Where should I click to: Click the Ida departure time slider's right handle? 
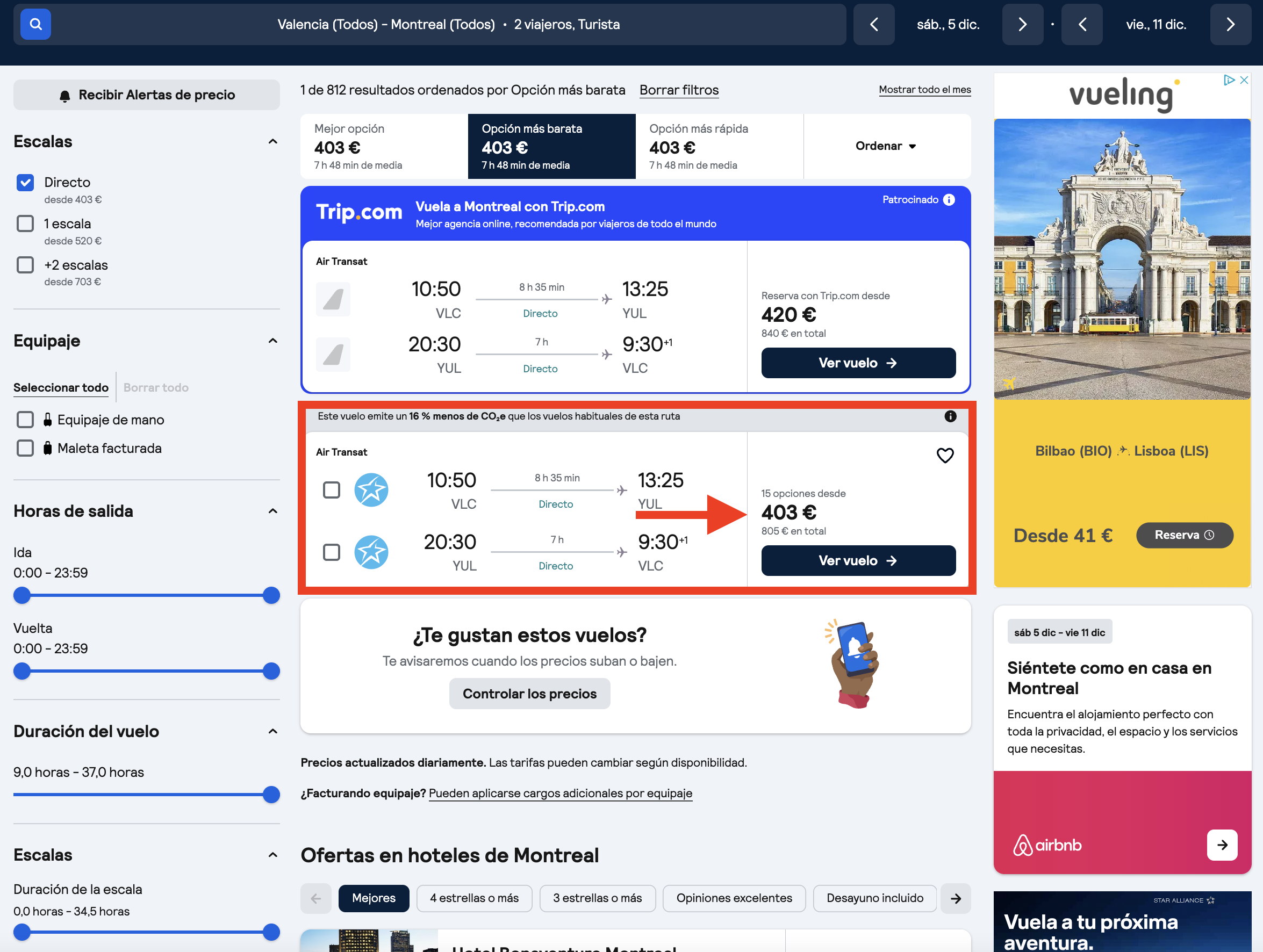pos(271,595)
